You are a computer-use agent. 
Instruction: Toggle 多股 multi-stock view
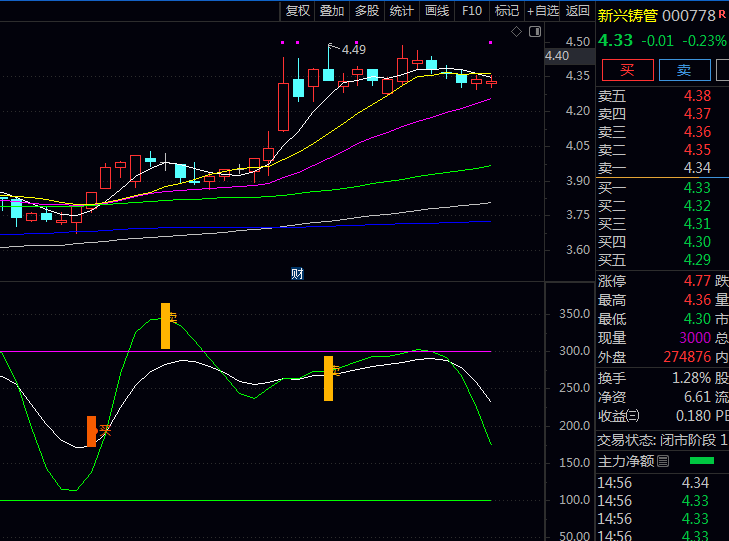click(367, 11)
